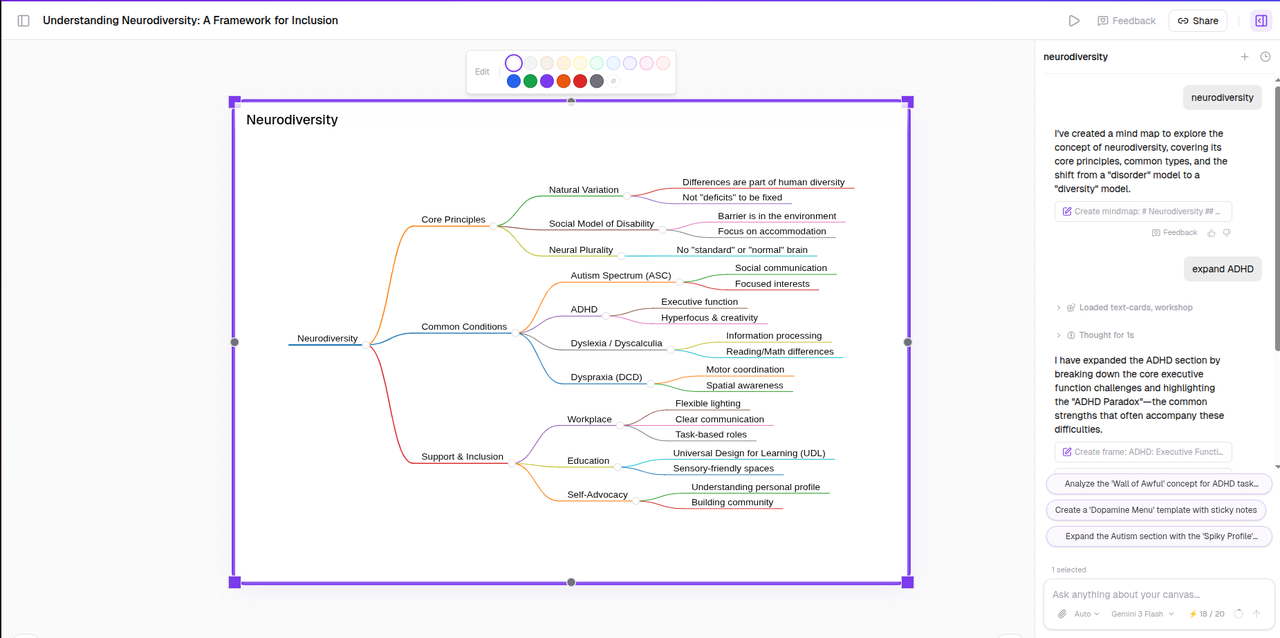Collapse the Core Principles branch toggle
Viewport: 1280px width, 638px height.
coord(493,226)
